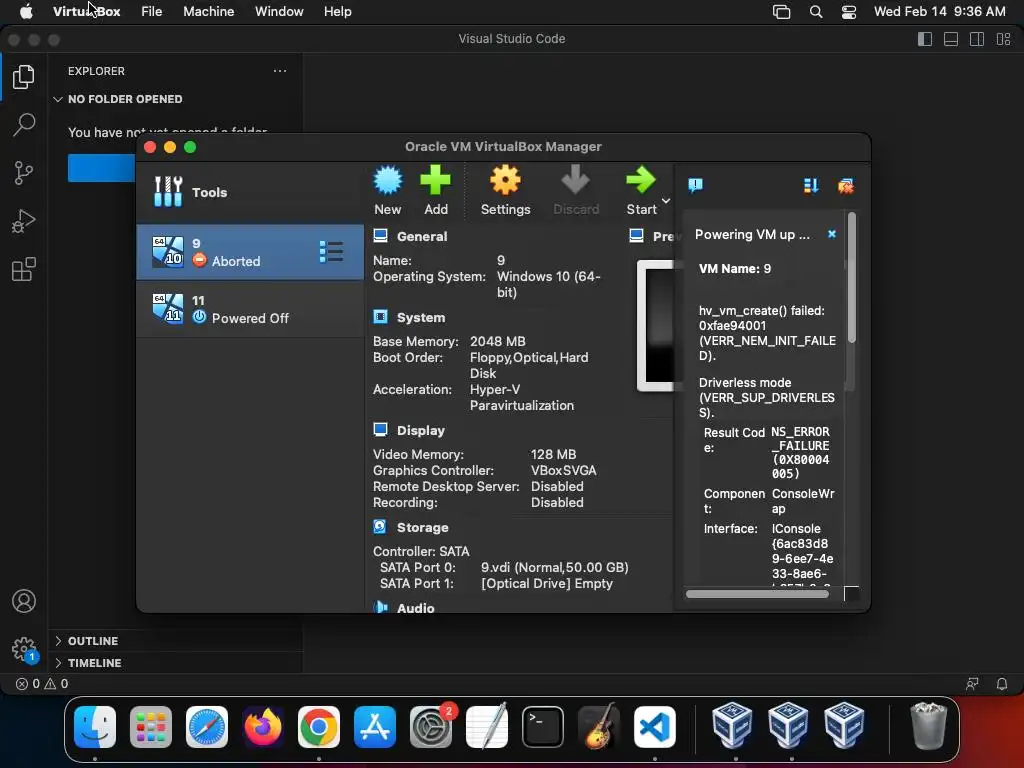The height and width of the screenshot is (768, 1024).
Task: Click the Tools icon in VirtualBox Manager
Action: click(x=168, y=192)
